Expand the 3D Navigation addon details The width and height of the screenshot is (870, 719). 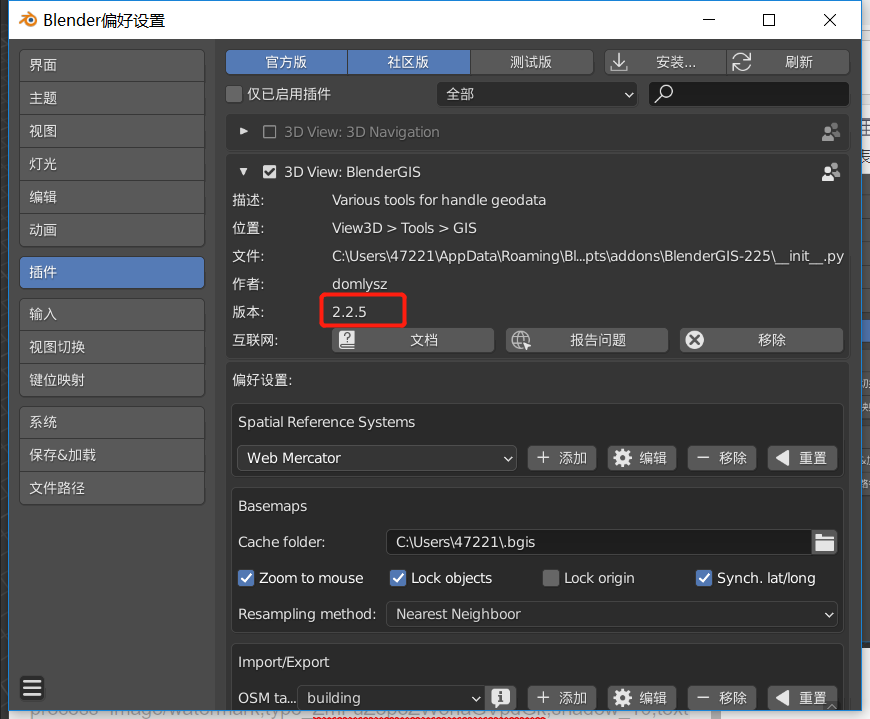click(244, 131)
